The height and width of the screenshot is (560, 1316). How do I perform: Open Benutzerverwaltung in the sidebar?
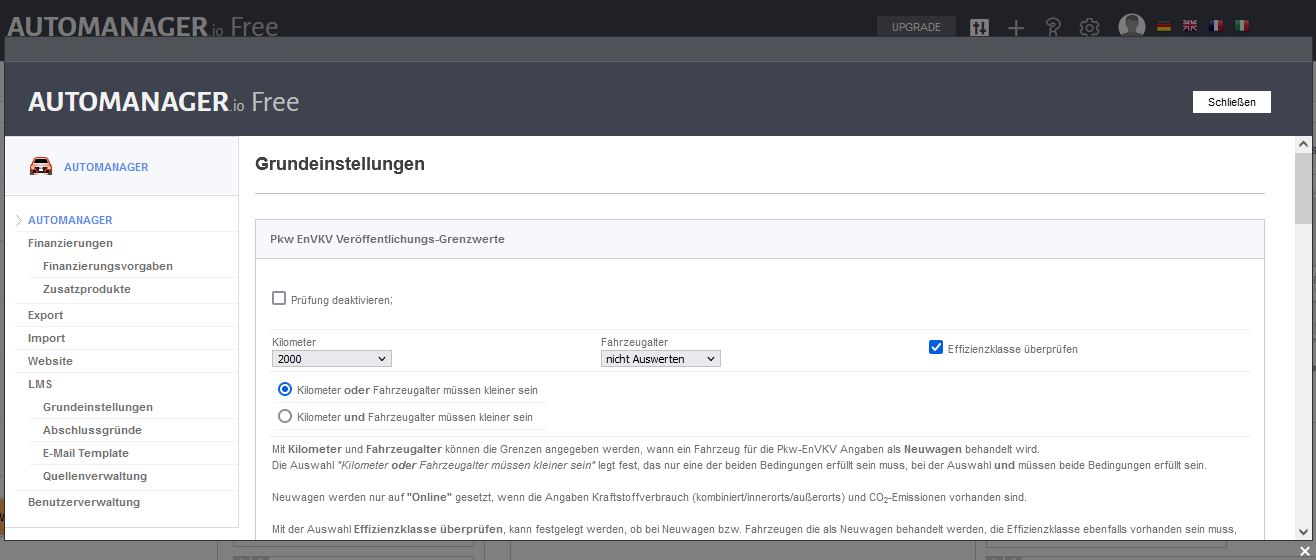click(x=84, y=502)
